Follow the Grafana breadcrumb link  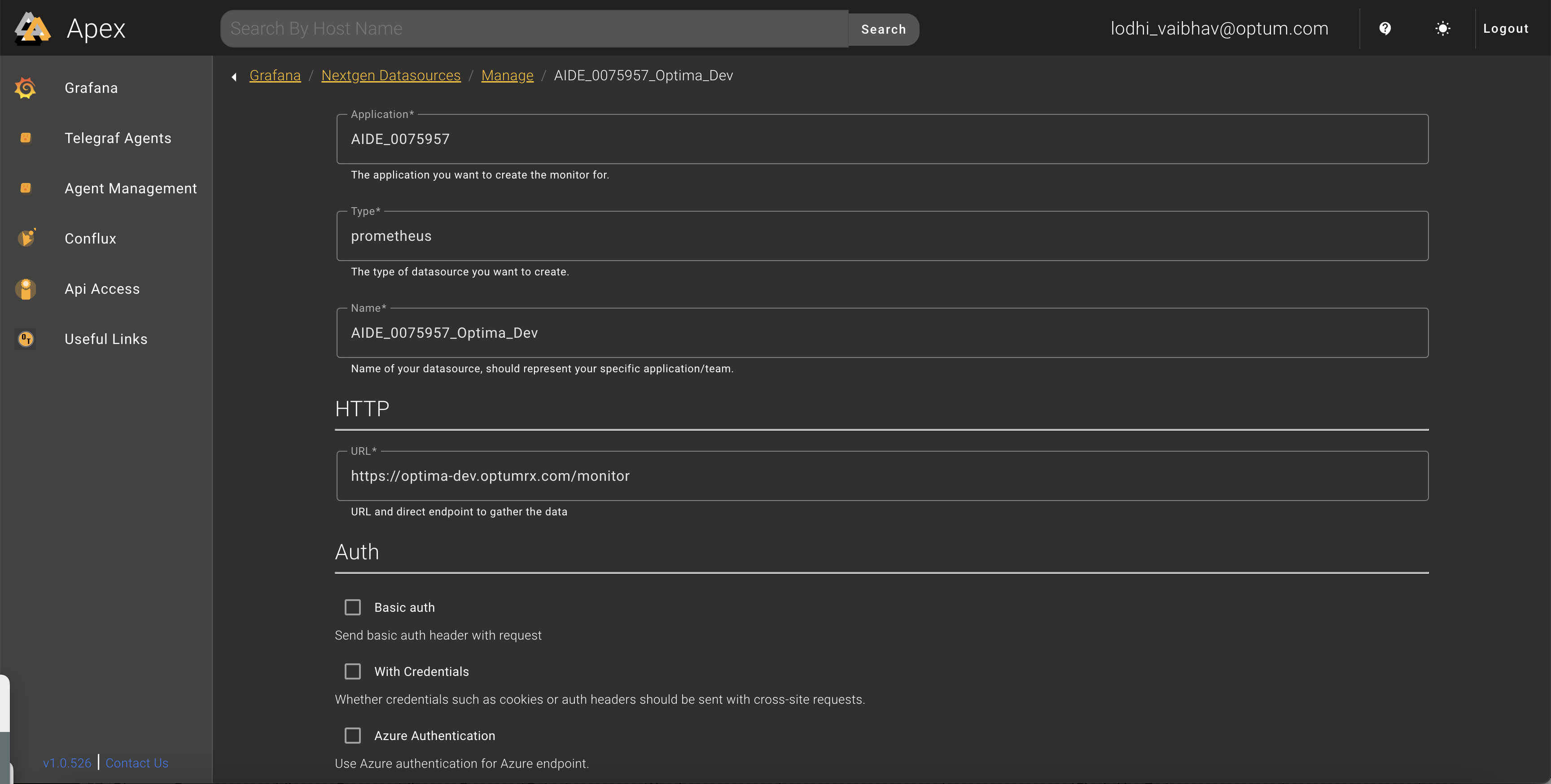(x=275, y=75)
